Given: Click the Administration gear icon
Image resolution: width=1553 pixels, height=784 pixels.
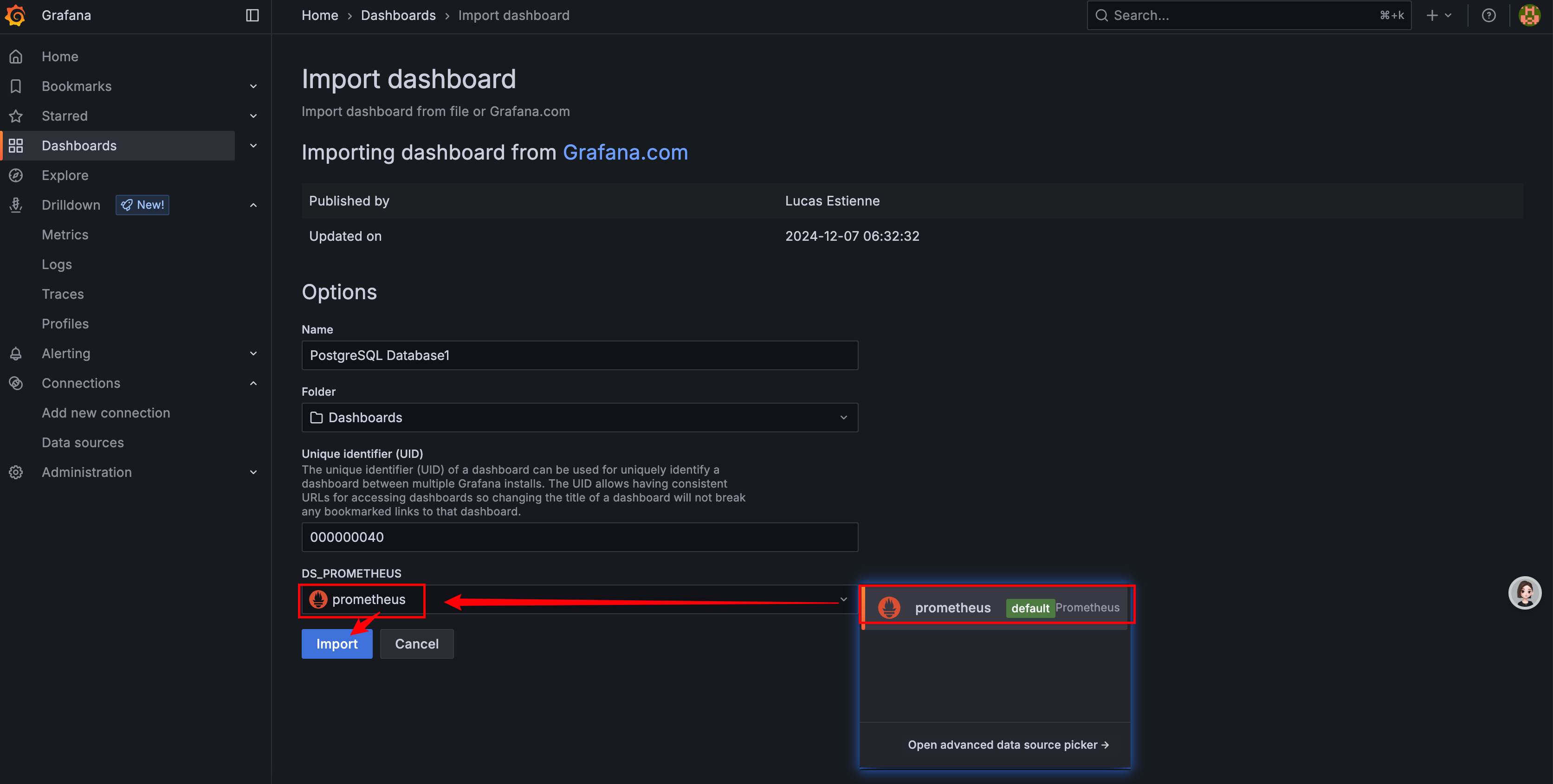Looking at the screenshot, I should click(16, 472).
